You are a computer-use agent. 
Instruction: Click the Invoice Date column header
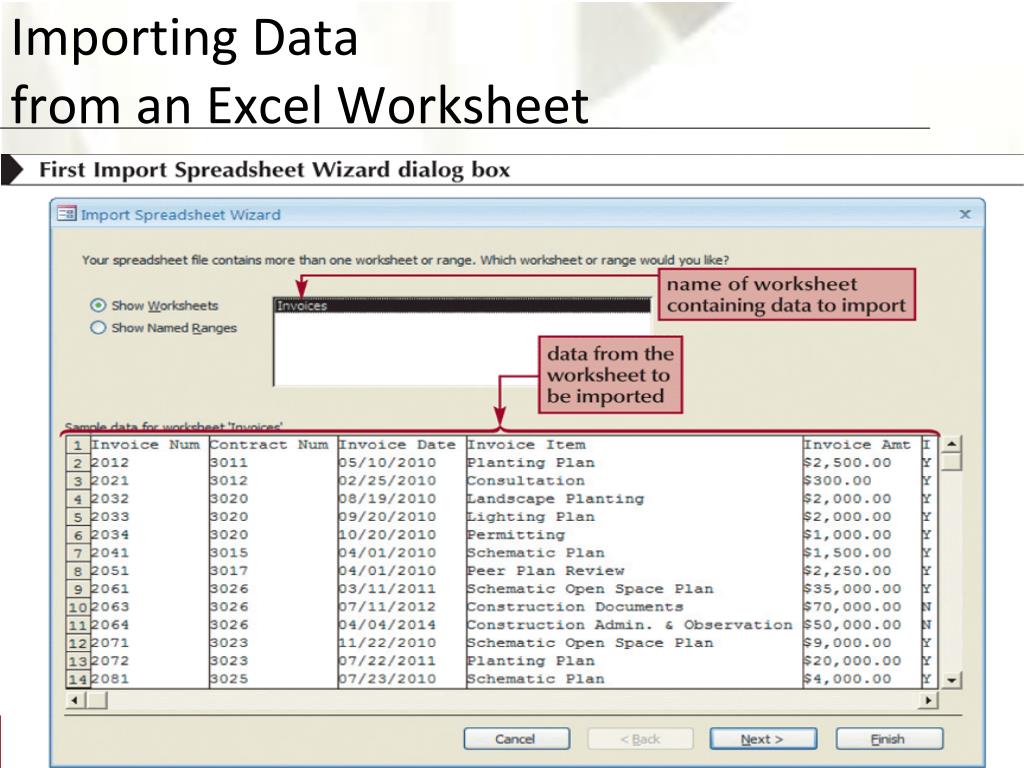click(398, 445)
